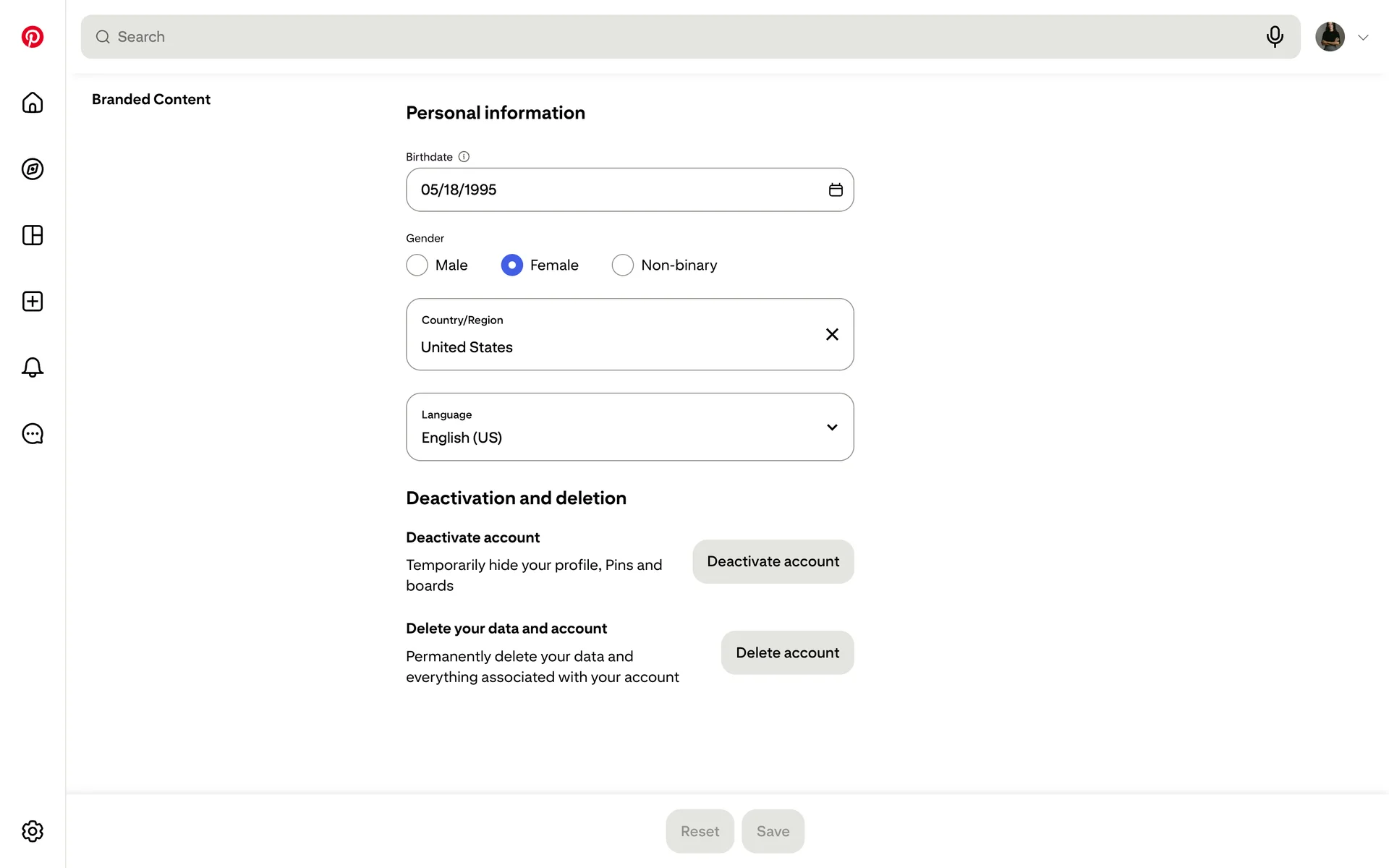Select the Male gender radio button
The width and height of the screenshot is (1389, 868).
(417, 265)
